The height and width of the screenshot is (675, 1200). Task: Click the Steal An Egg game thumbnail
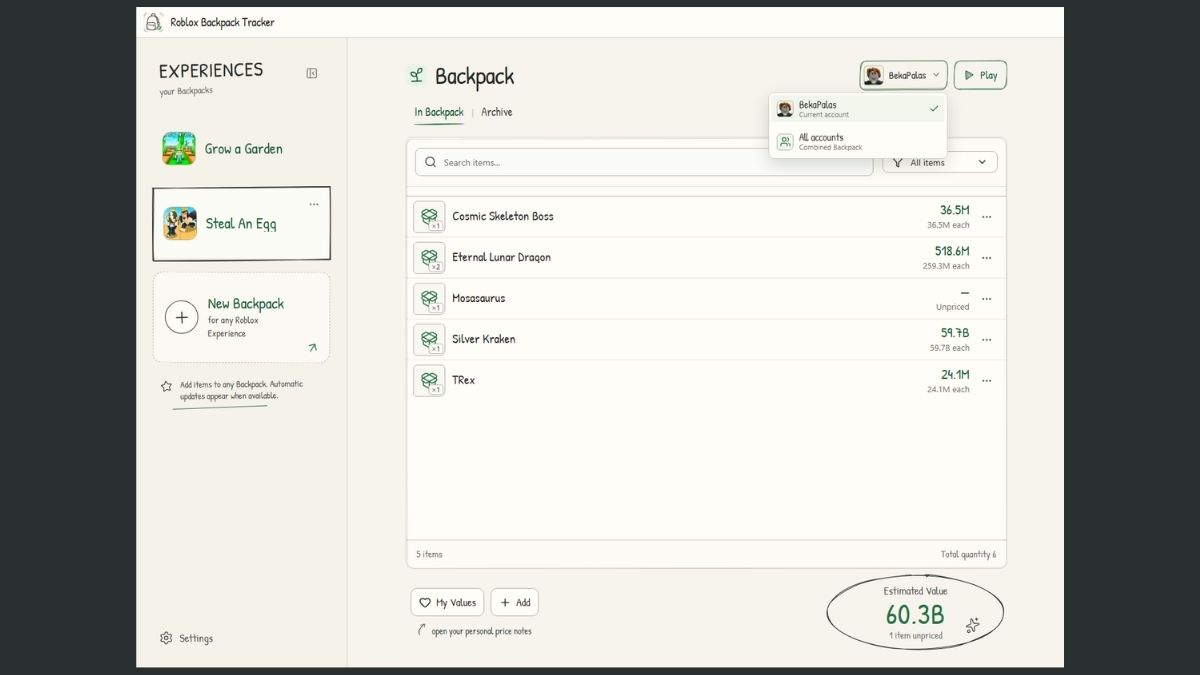[180, 224]
